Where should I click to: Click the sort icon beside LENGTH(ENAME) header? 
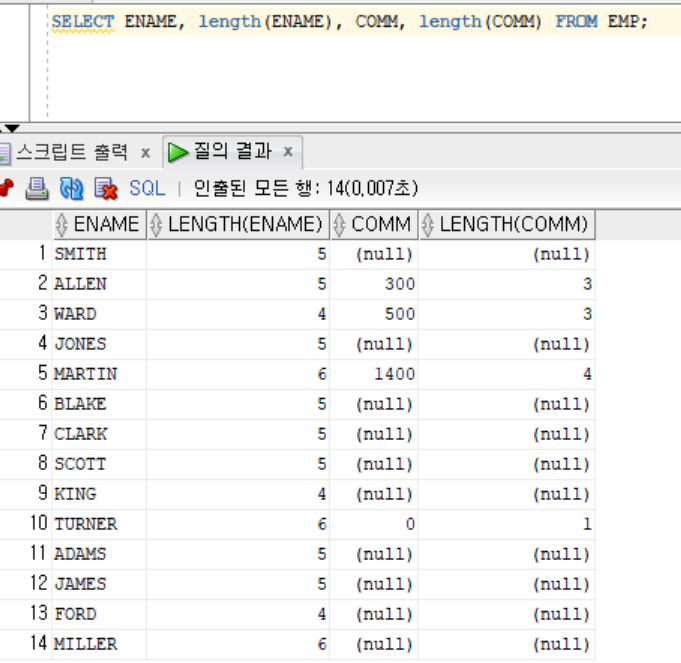coord(156,224)
